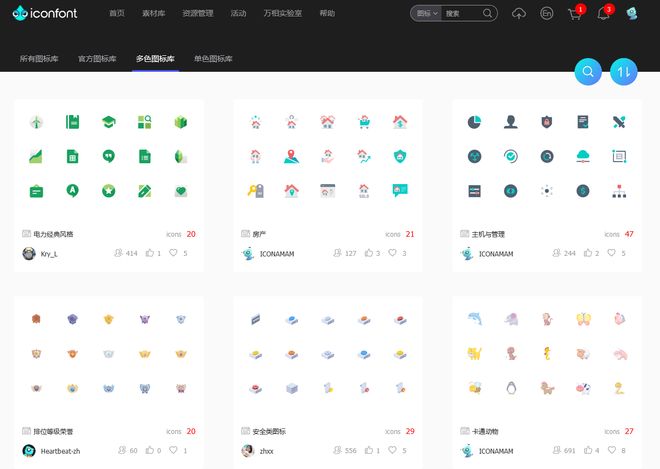Click the map location pin icon
Screen dimensions: 660x469
(292, 156)
